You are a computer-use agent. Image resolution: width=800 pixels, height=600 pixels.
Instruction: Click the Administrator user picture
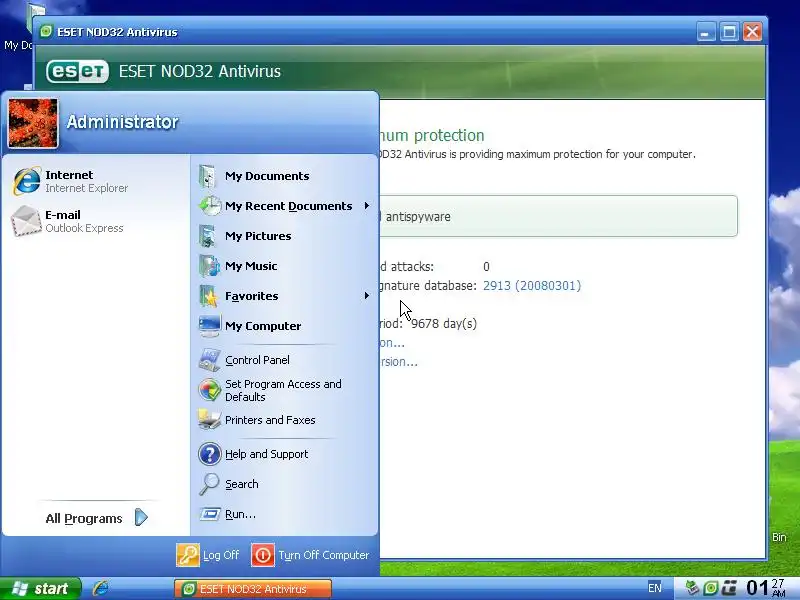[33, 123]
